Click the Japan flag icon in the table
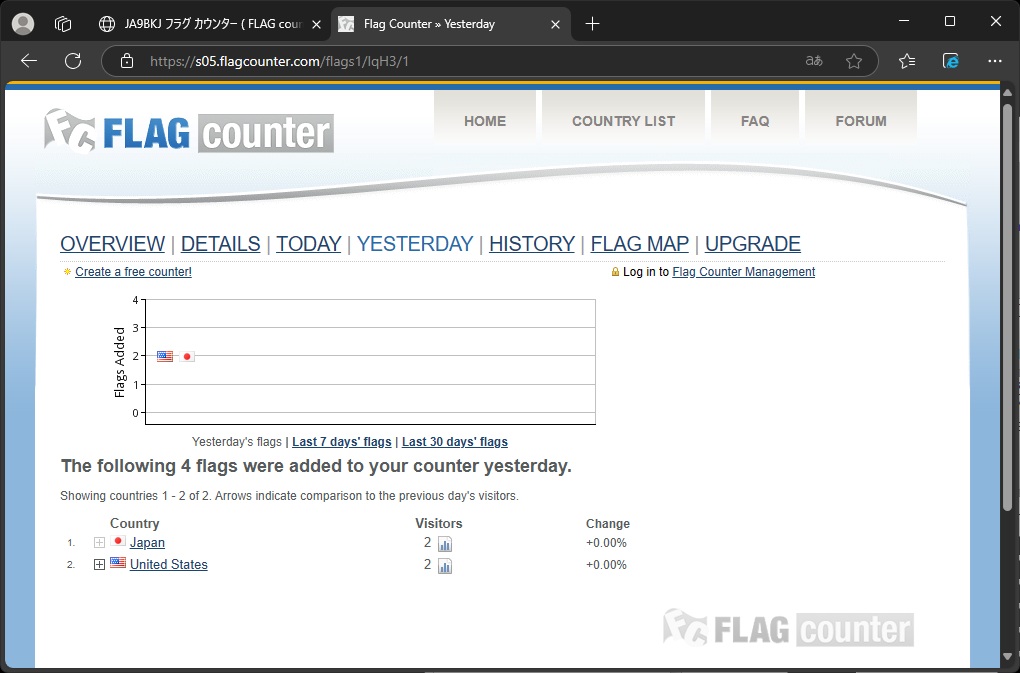 pos(118,541)
